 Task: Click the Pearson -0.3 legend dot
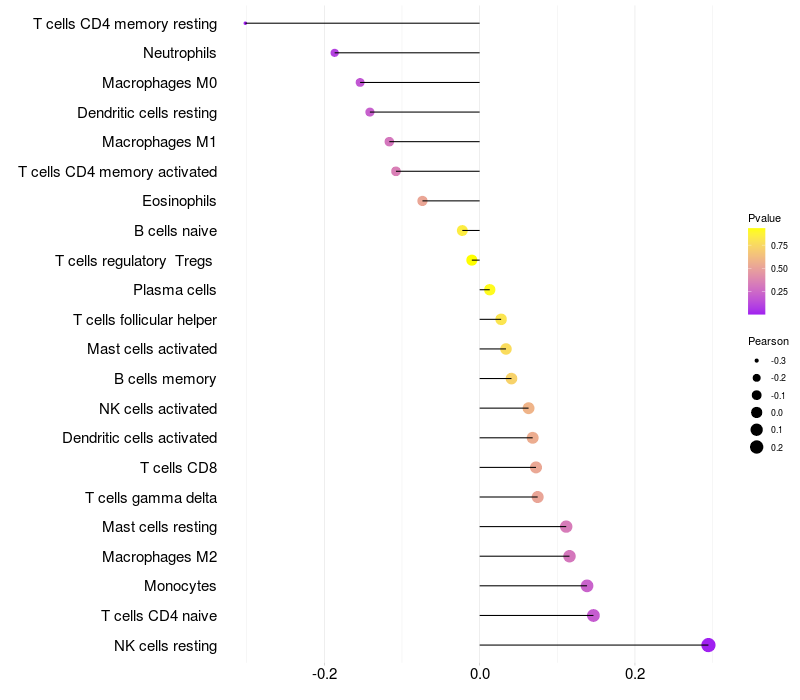pos(757,361)
